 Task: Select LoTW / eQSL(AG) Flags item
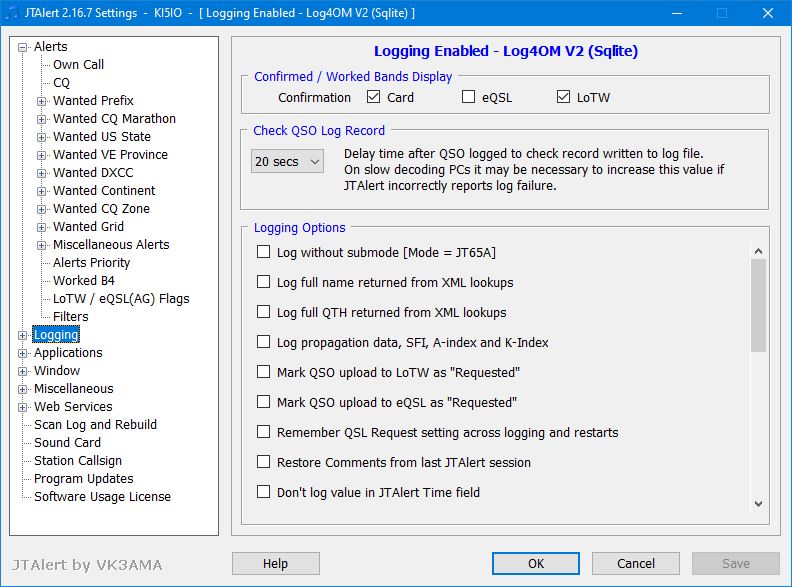click(121, 299)
